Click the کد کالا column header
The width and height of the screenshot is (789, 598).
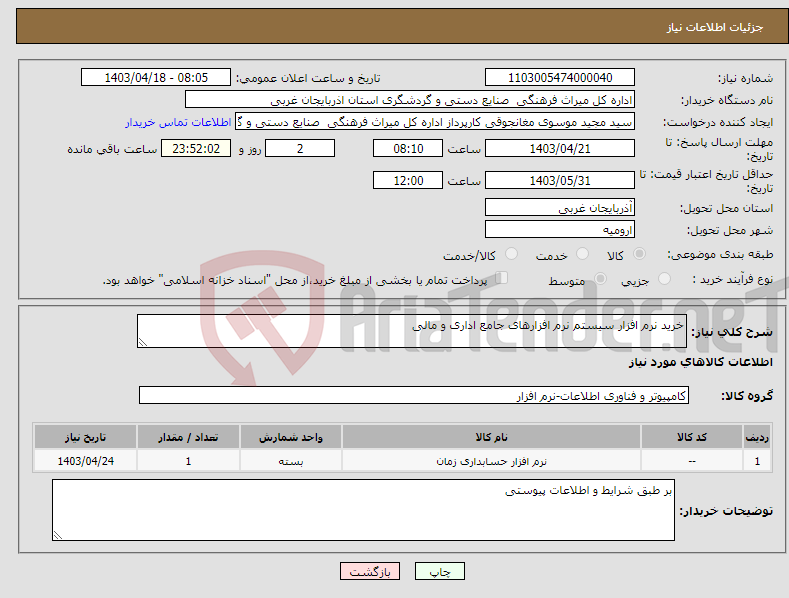click(x=692, y=437)
